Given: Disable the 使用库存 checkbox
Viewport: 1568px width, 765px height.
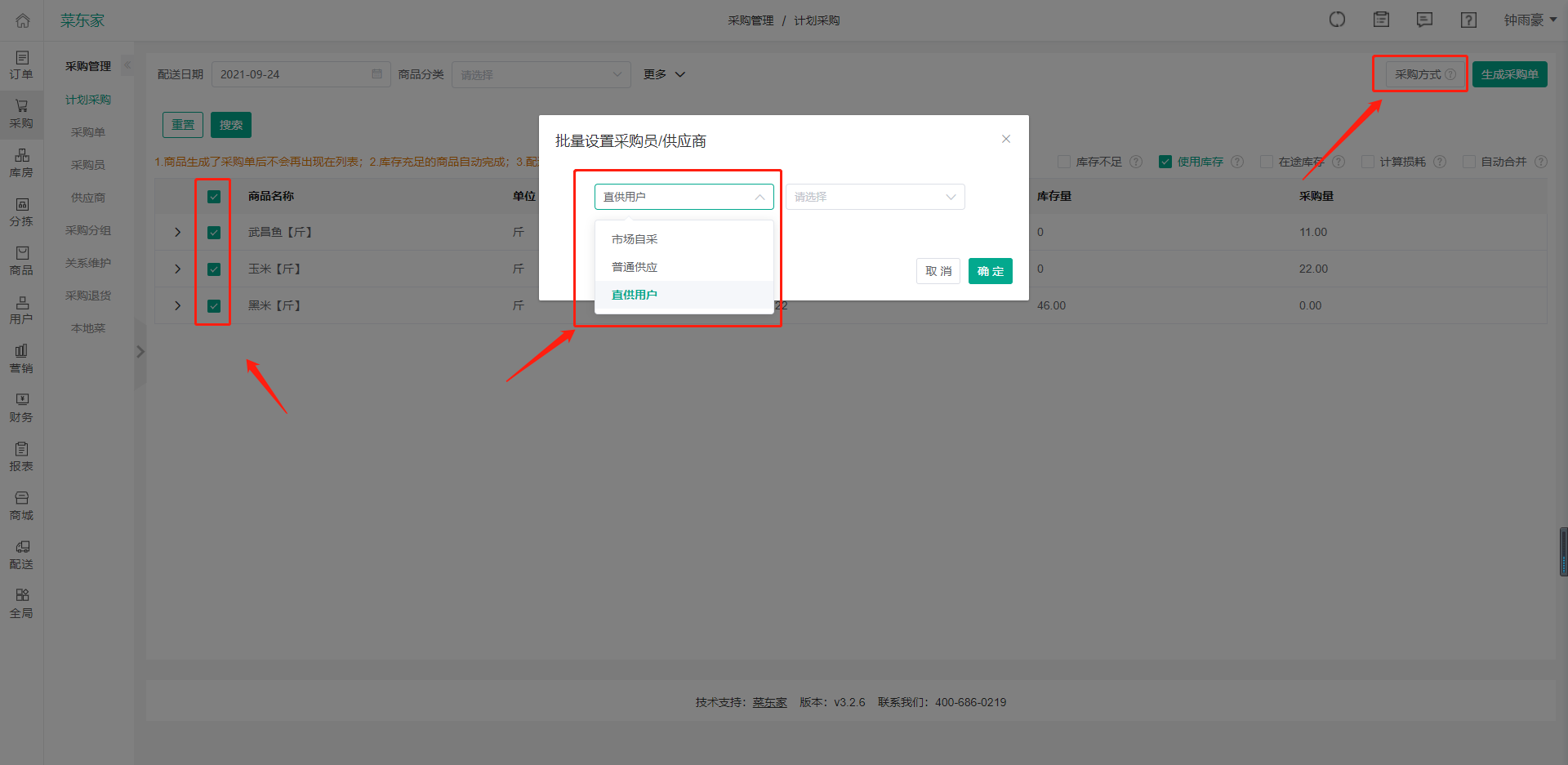Looking at the screenshot, I should 1165,162.
